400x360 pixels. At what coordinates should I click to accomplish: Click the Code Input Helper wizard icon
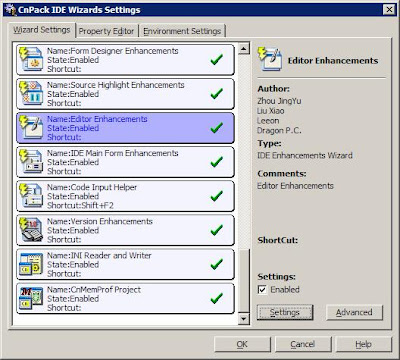point(31,196)
